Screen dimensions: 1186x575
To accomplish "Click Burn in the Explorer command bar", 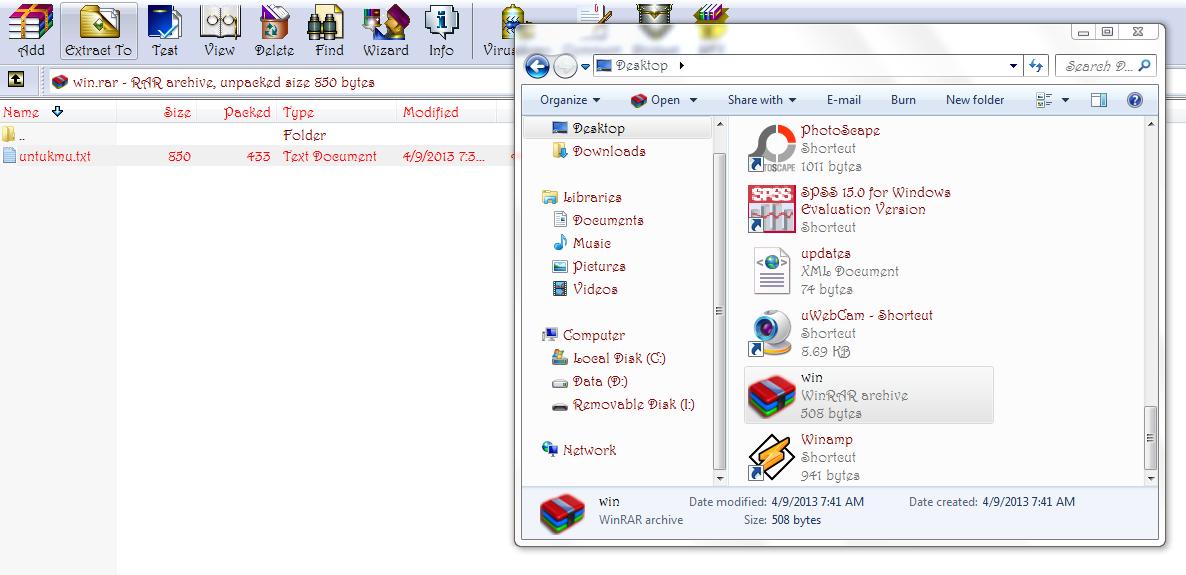I will [903, 100].
